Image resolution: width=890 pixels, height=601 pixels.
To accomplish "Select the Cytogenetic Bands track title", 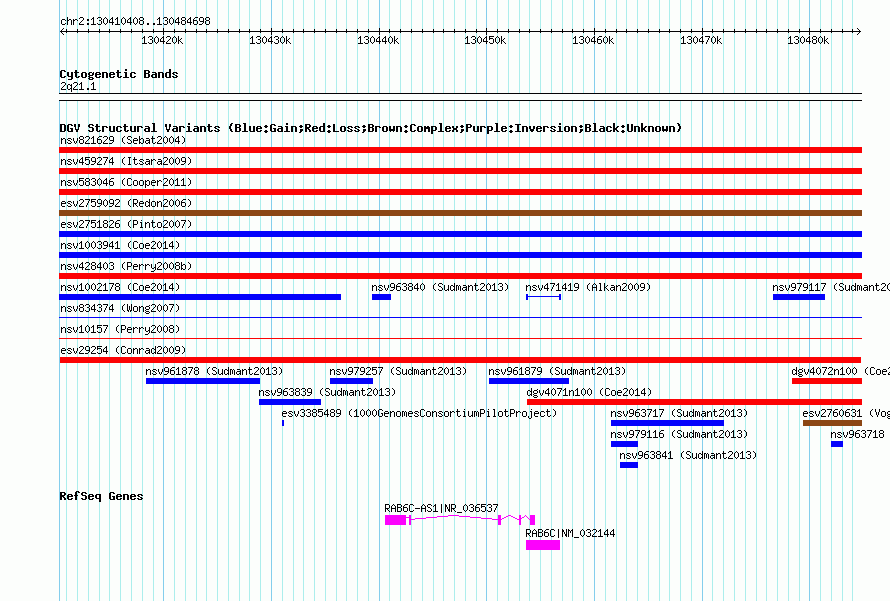I will click(x=119, y=74).
